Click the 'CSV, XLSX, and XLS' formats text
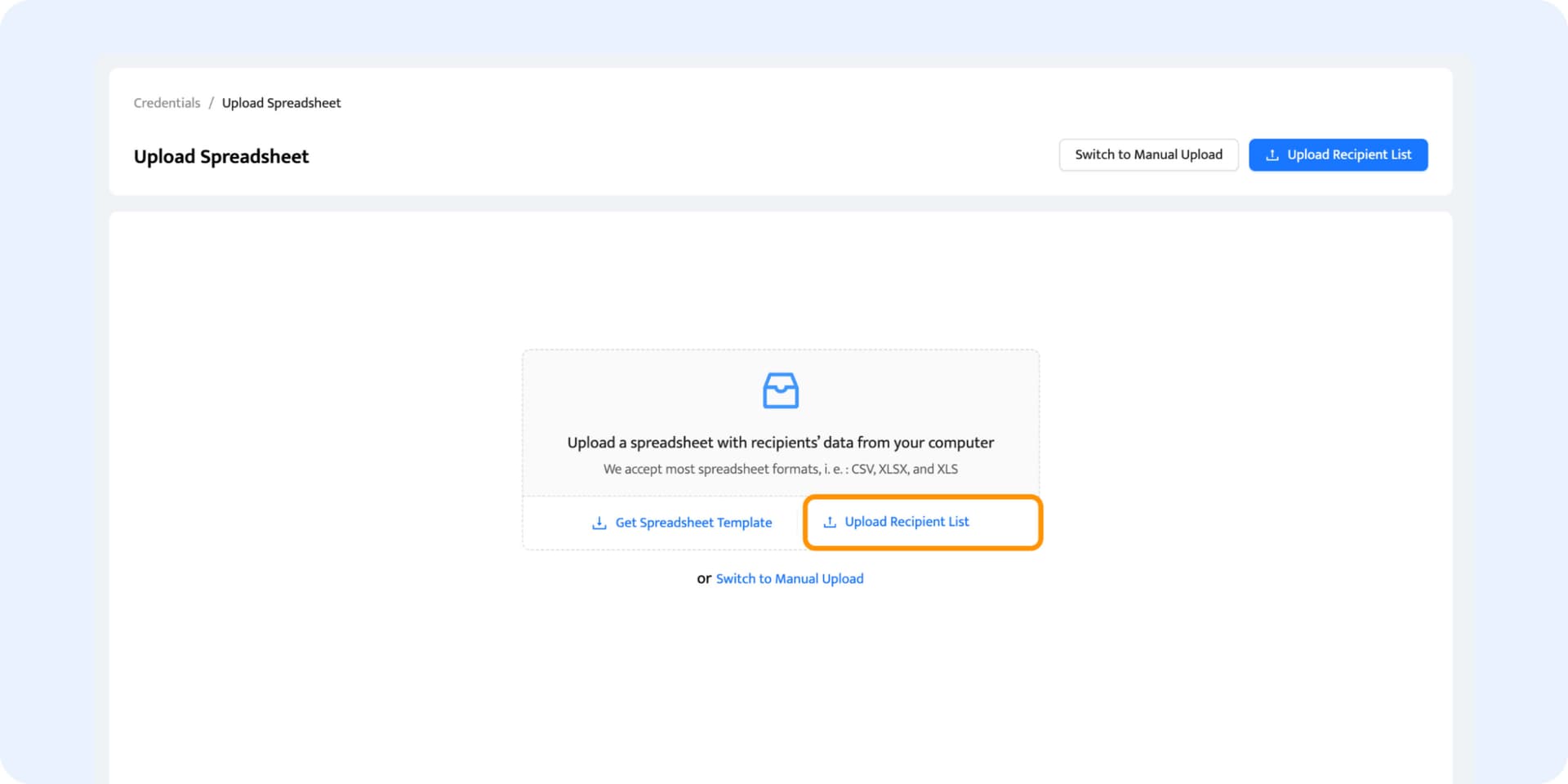Viewport: 1568px width, 784px height. [904, 470]
